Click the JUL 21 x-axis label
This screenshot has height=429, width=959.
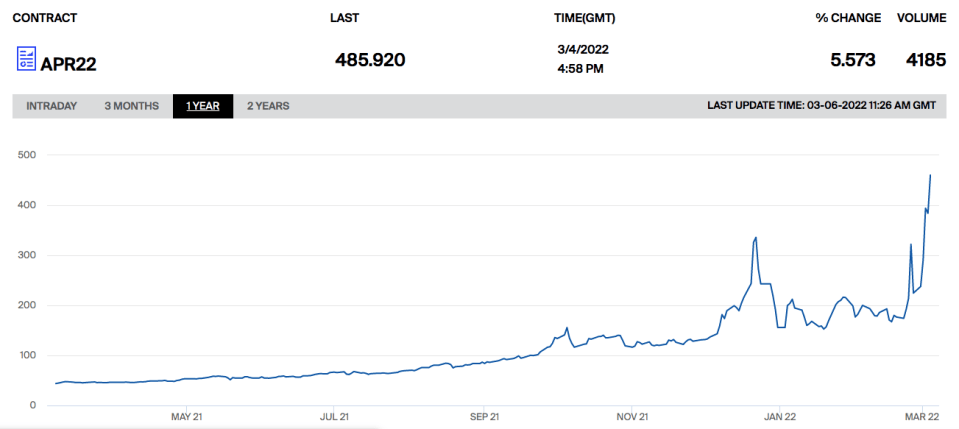335,417
